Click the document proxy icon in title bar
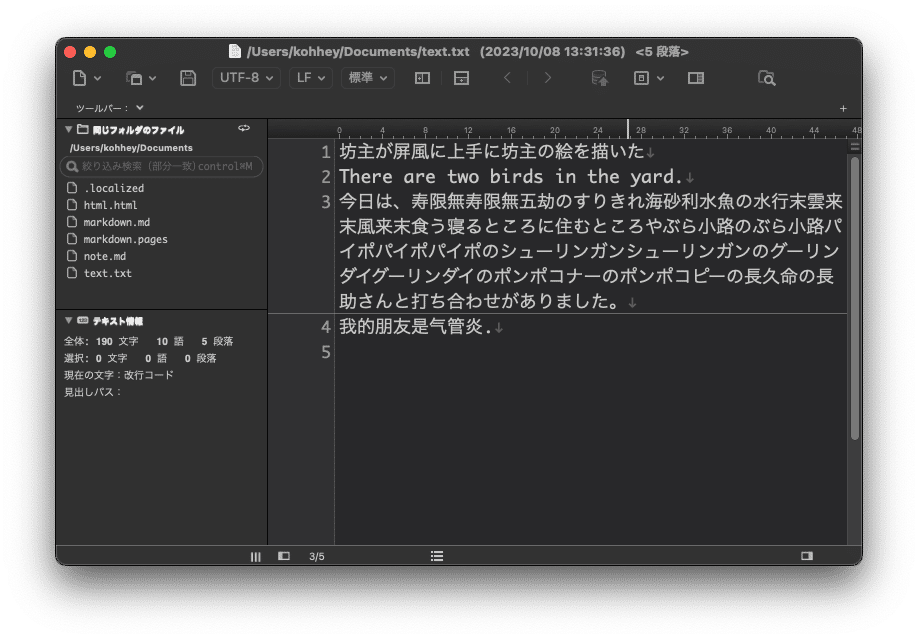 [235, 52]
